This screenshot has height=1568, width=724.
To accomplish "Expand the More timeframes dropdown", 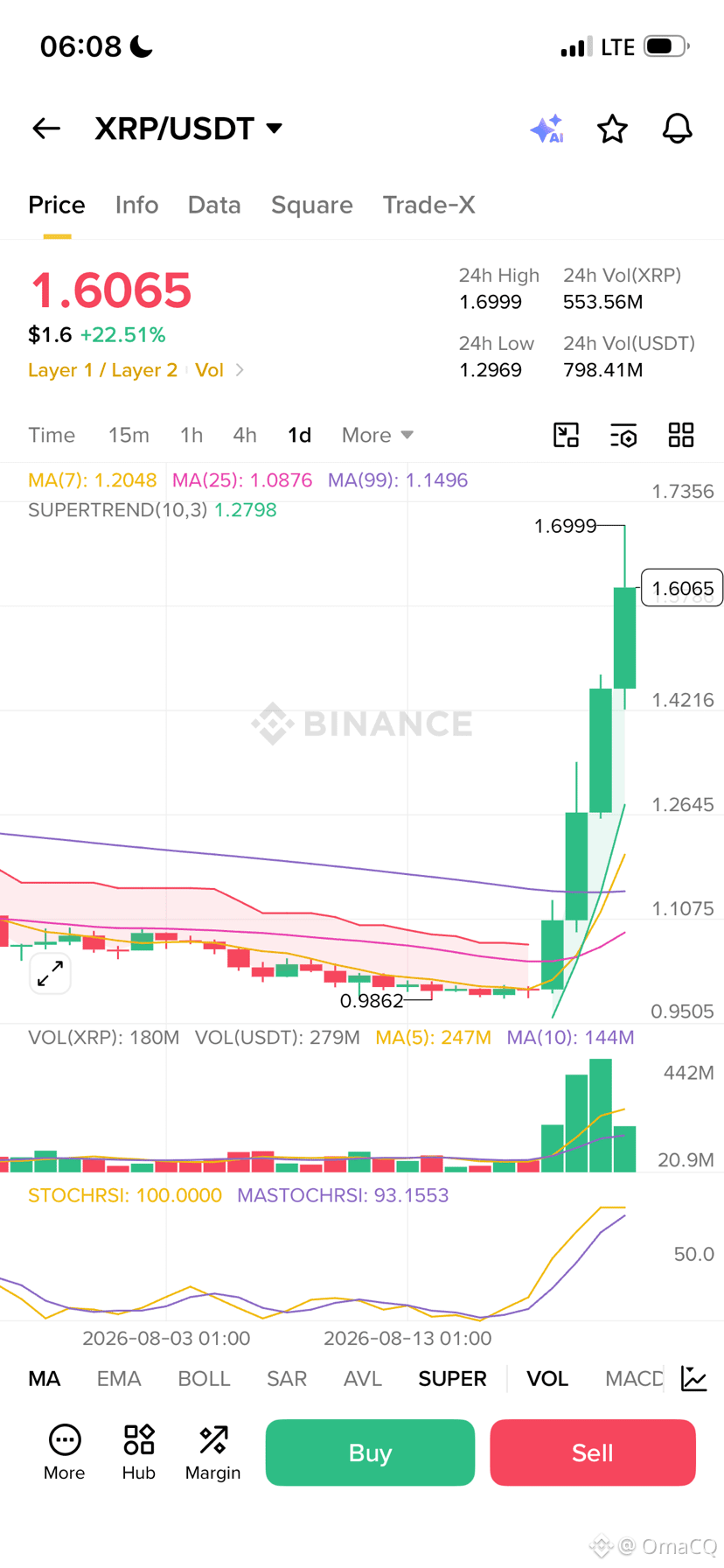I will click(378, 435).
